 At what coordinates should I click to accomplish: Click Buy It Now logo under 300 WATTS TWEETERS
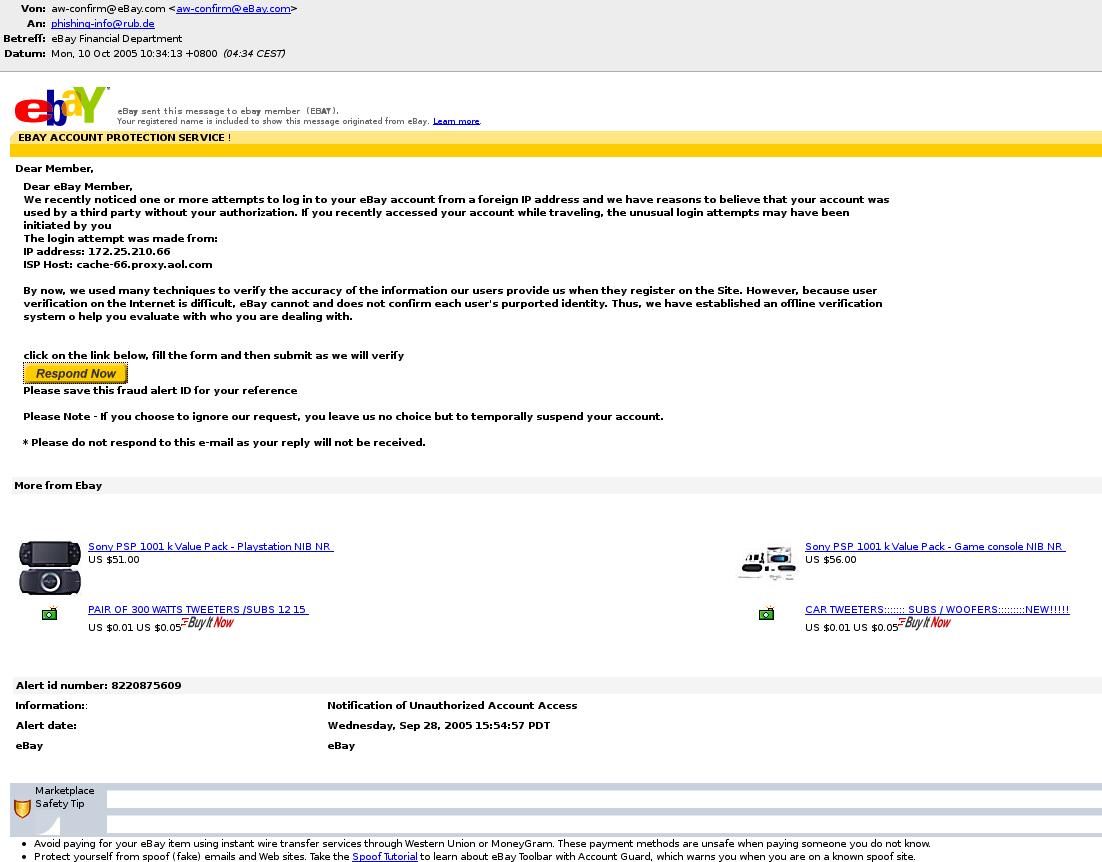[x=207, y=623]
